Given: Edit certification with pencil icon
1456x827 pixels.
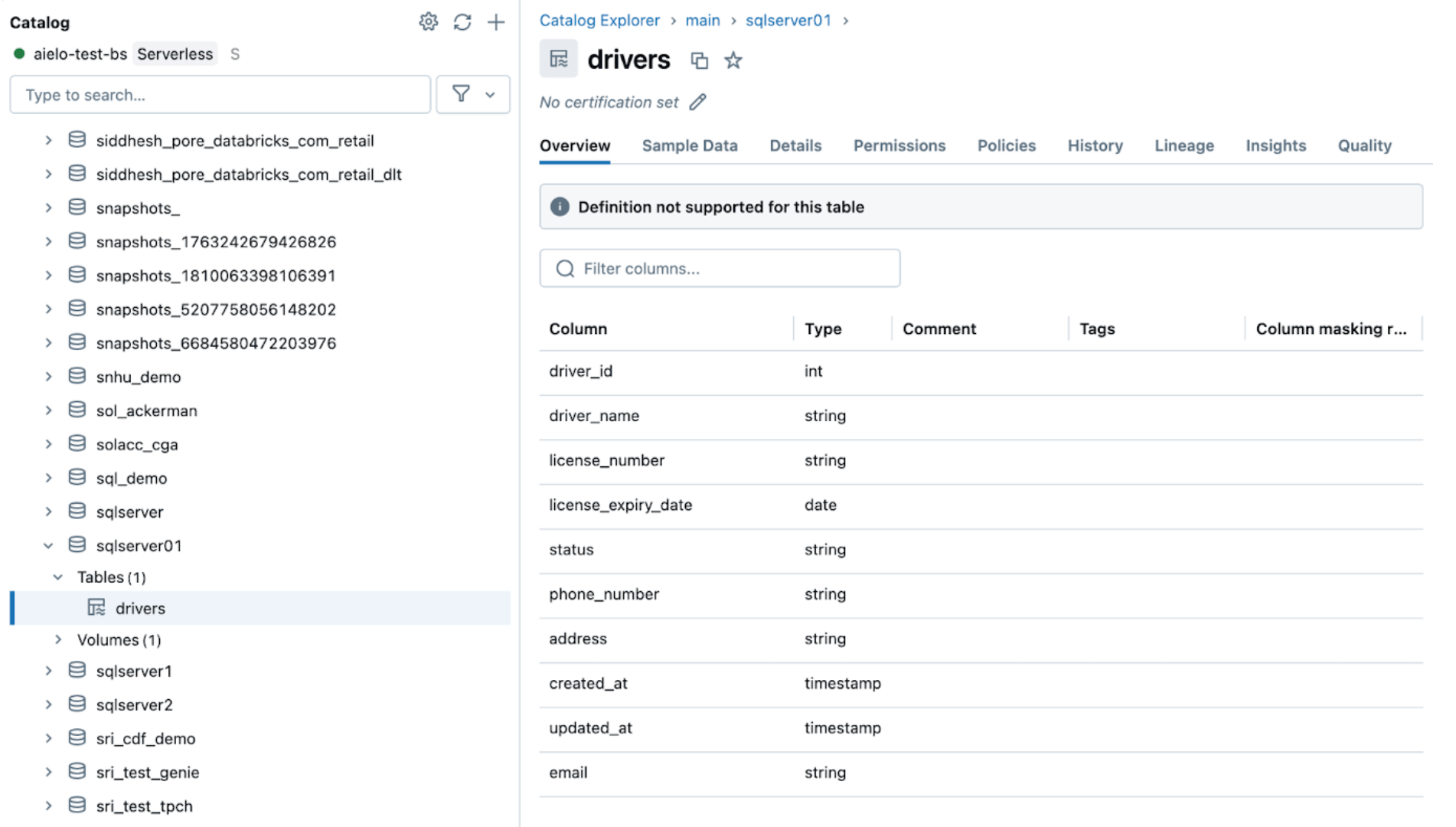Looking at the screenshot, I should 697,103.
